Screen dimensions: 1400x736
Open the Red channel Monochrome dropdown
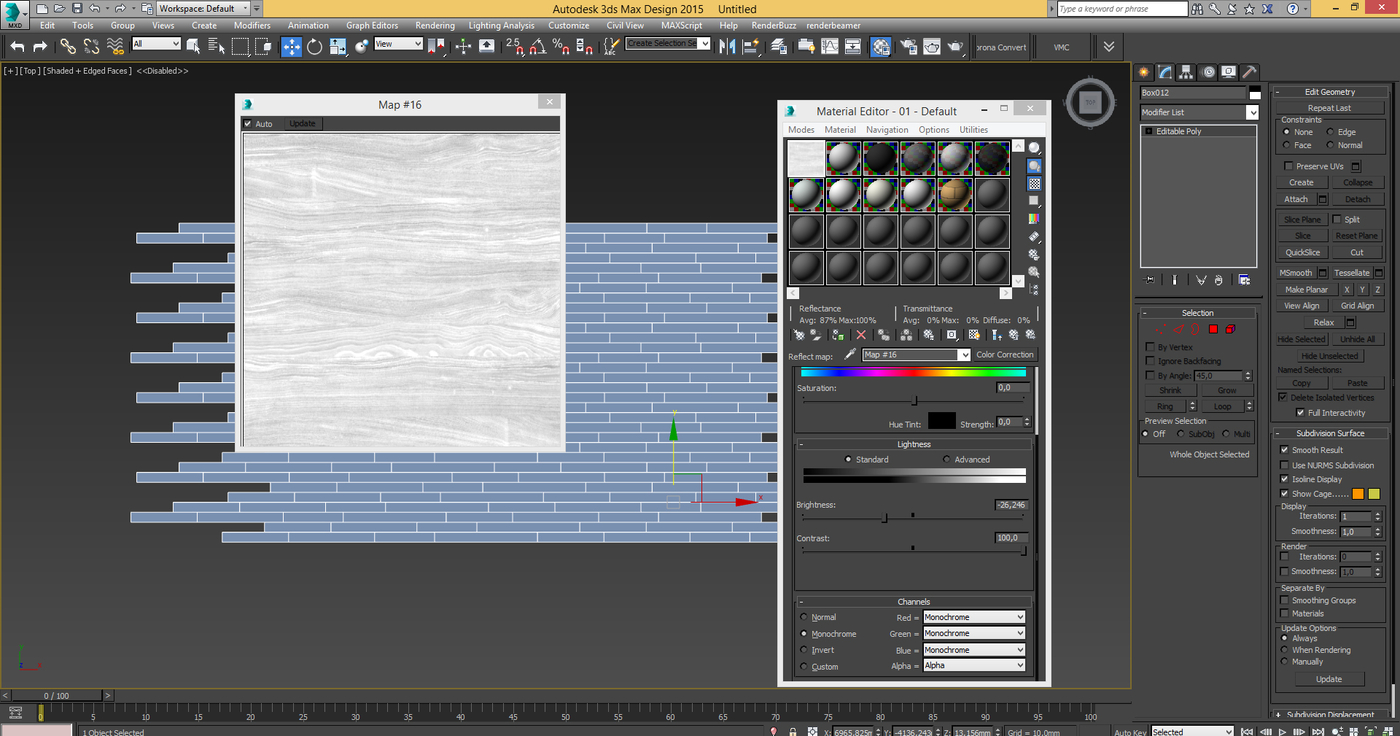point(974,617)
